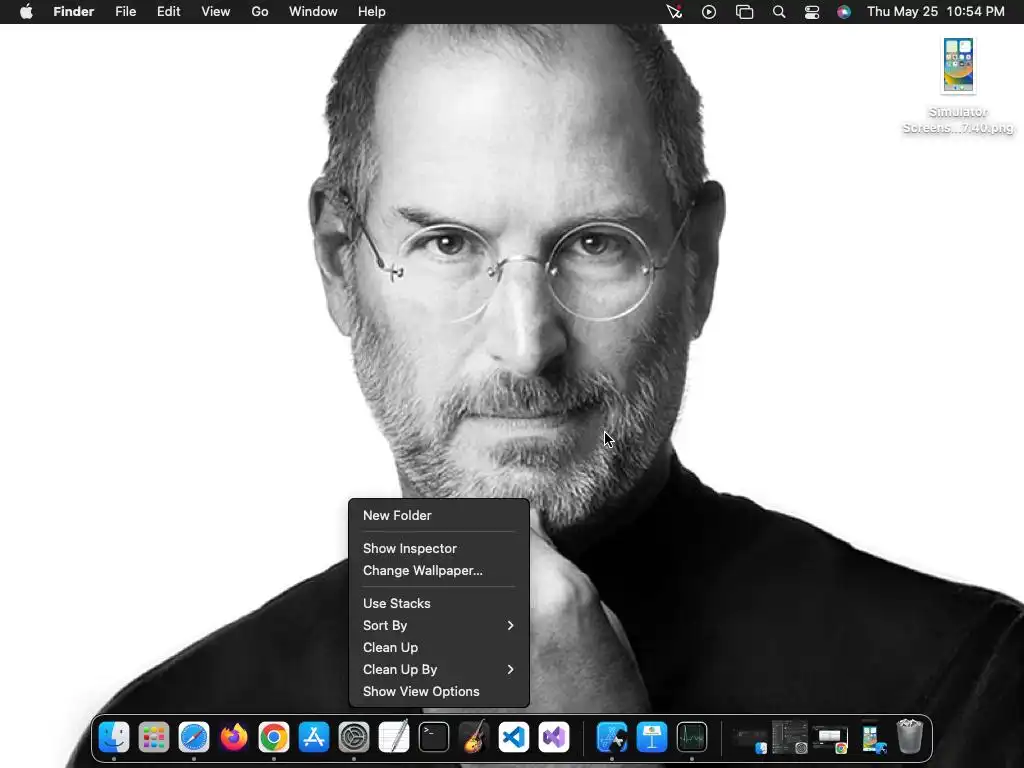Open the Window menu
This screenshot has height=768, width=1024.
point(313,12)
